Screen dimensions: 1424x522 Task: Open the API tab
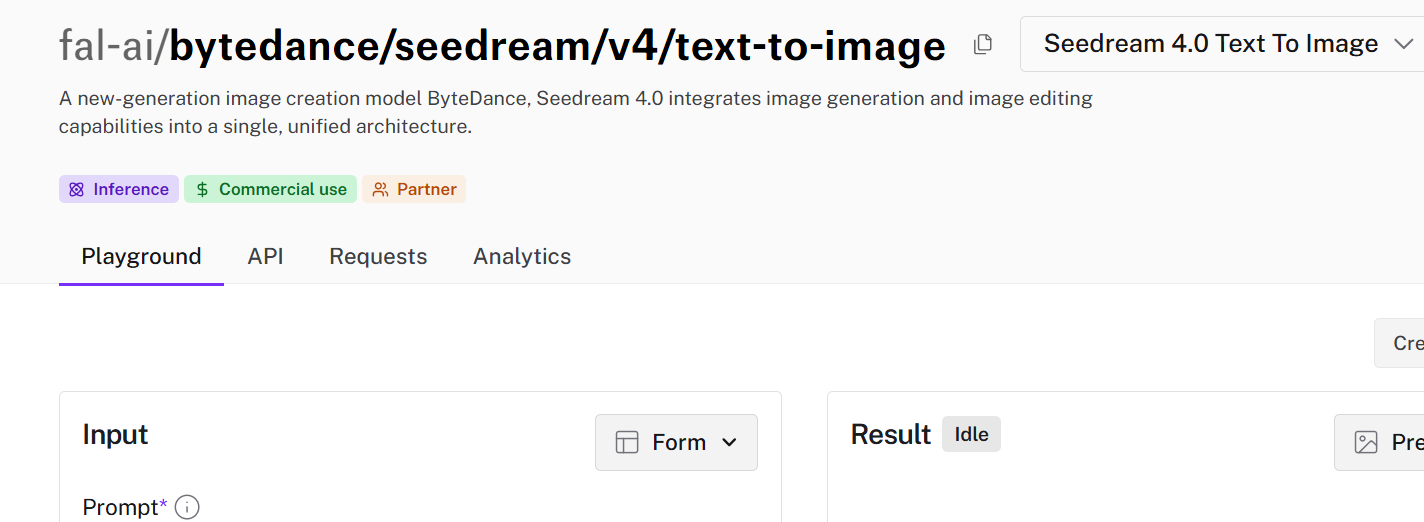[265, 257]
